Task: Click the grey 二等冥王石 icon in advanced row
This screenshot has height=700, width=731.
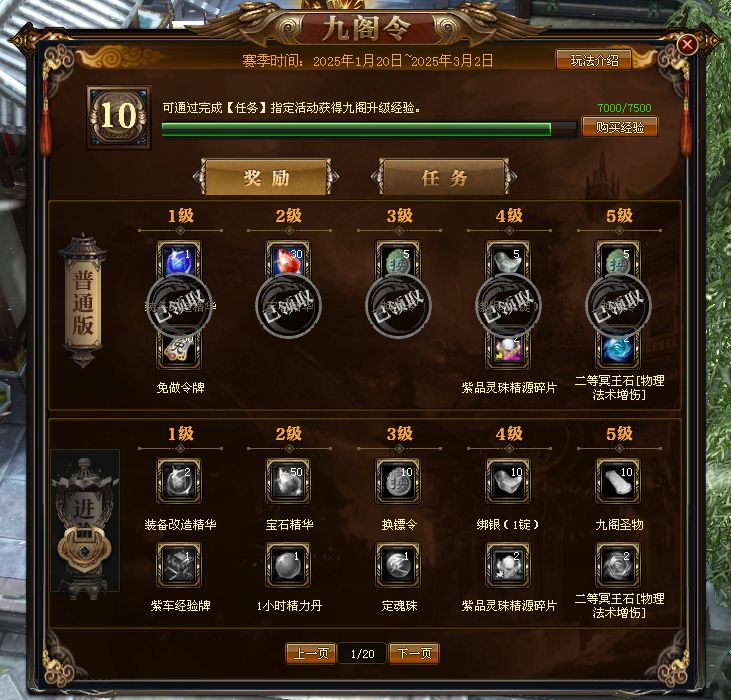Action: 618,565
